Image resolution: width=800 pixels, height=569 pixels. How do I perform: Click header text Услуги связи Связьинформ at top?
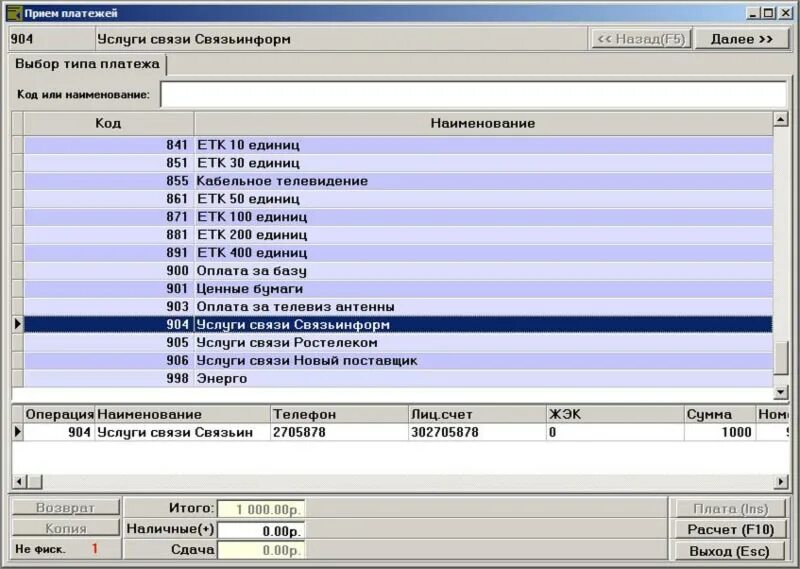pyautogui.click(x=194, y=39)
